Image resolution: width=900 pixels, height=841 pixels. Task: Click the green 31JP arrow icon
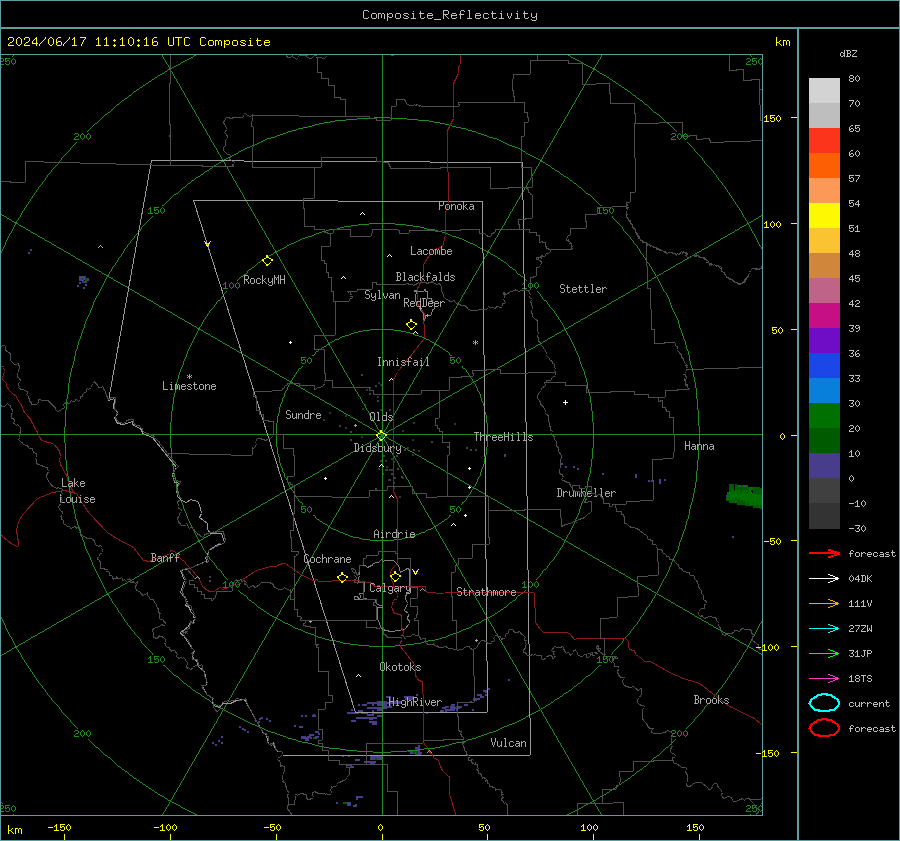tap(824, 653)
